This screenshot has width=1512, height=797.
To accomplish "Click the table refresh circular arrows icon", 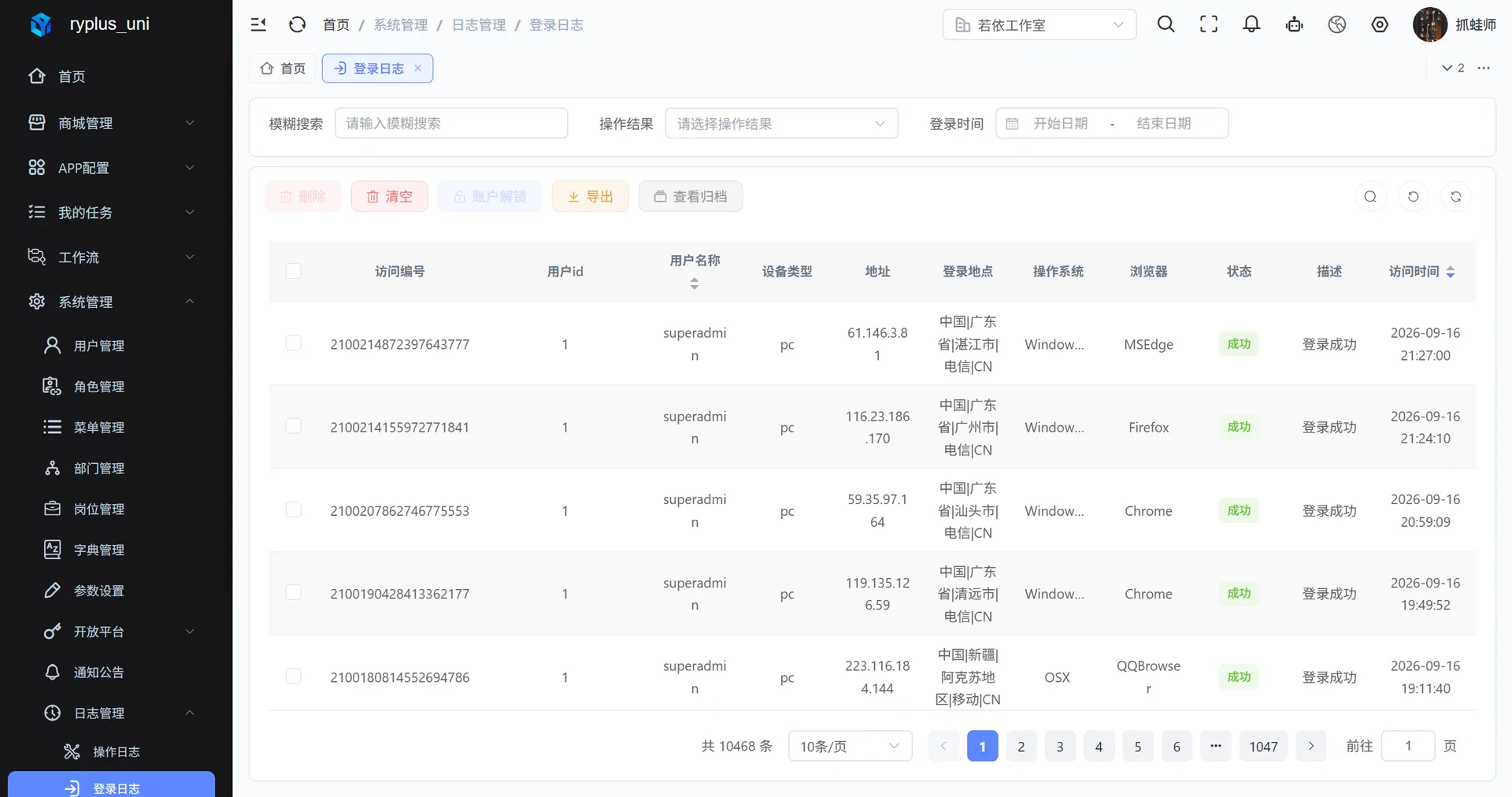I will tap(1455, 197).
